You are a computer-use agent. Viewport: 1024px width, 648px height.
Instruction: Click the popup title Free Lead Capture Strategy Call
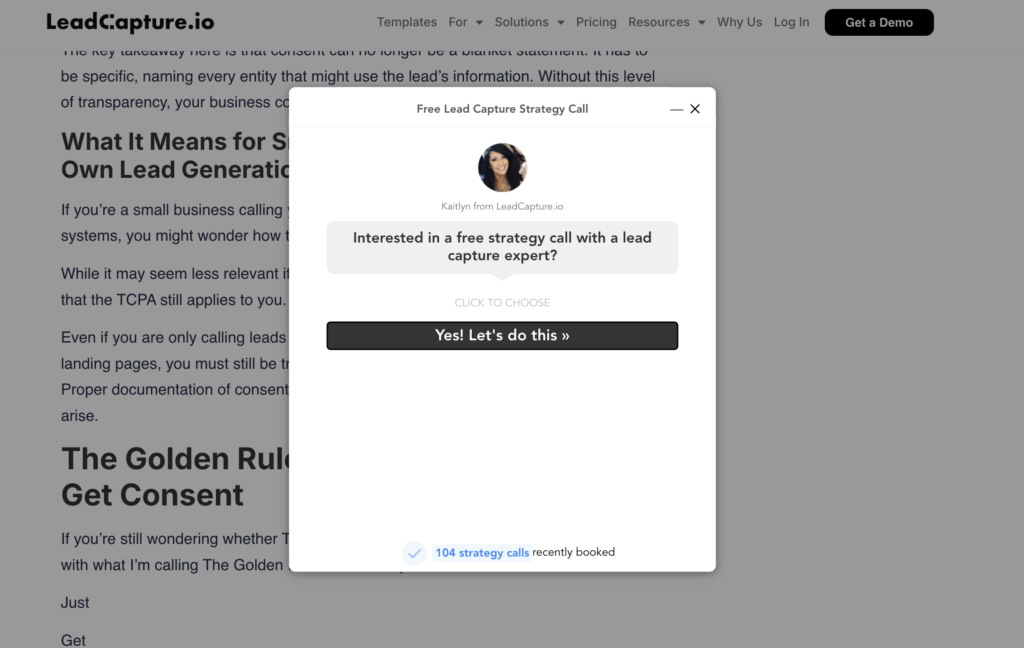502,109
